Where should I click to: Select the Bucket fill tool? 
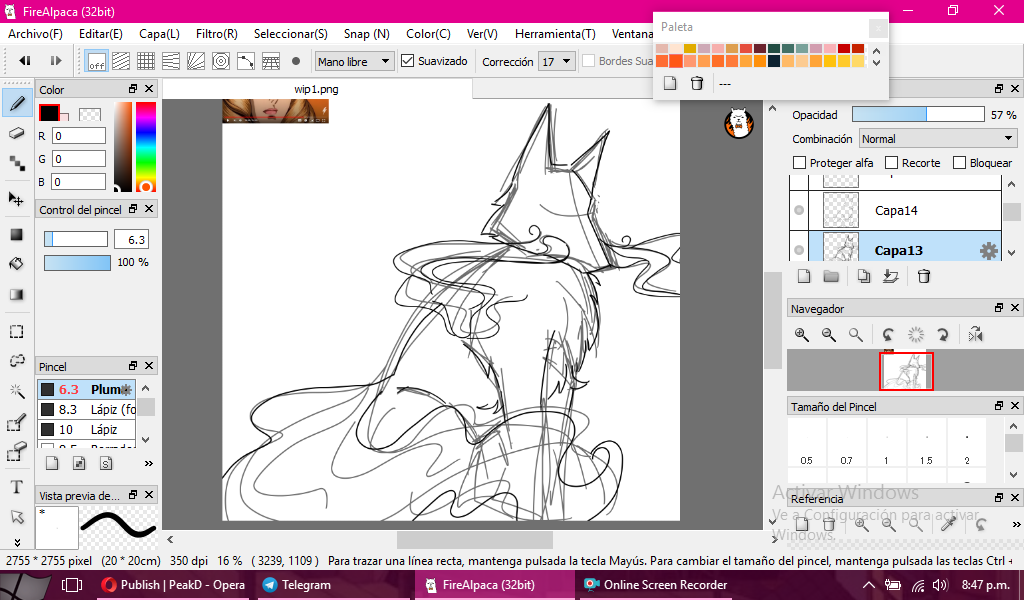17,264
